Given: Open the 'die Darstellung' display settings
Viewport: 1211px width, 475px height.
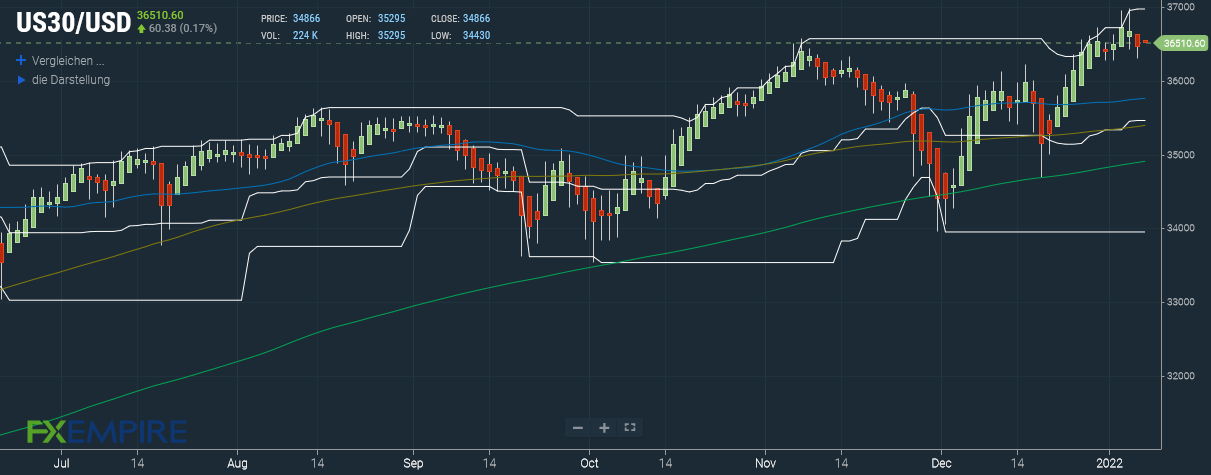Looking at the screenshot, I should [71, 79].
